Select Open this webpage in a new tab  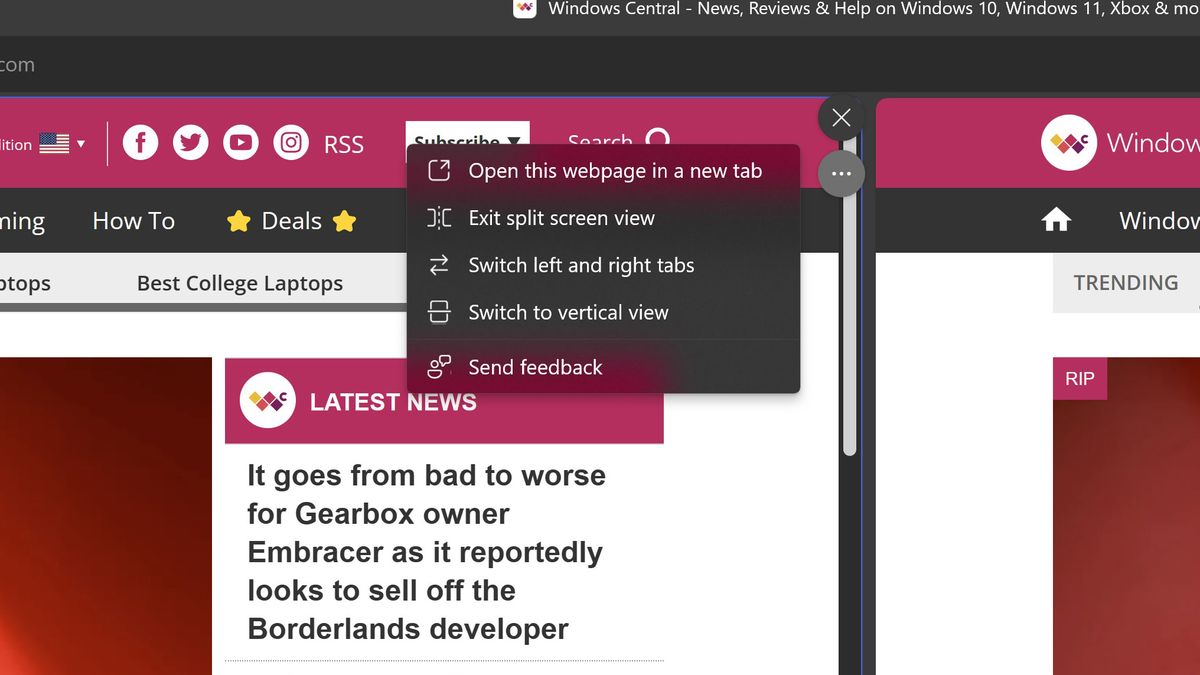pos(616,171)
